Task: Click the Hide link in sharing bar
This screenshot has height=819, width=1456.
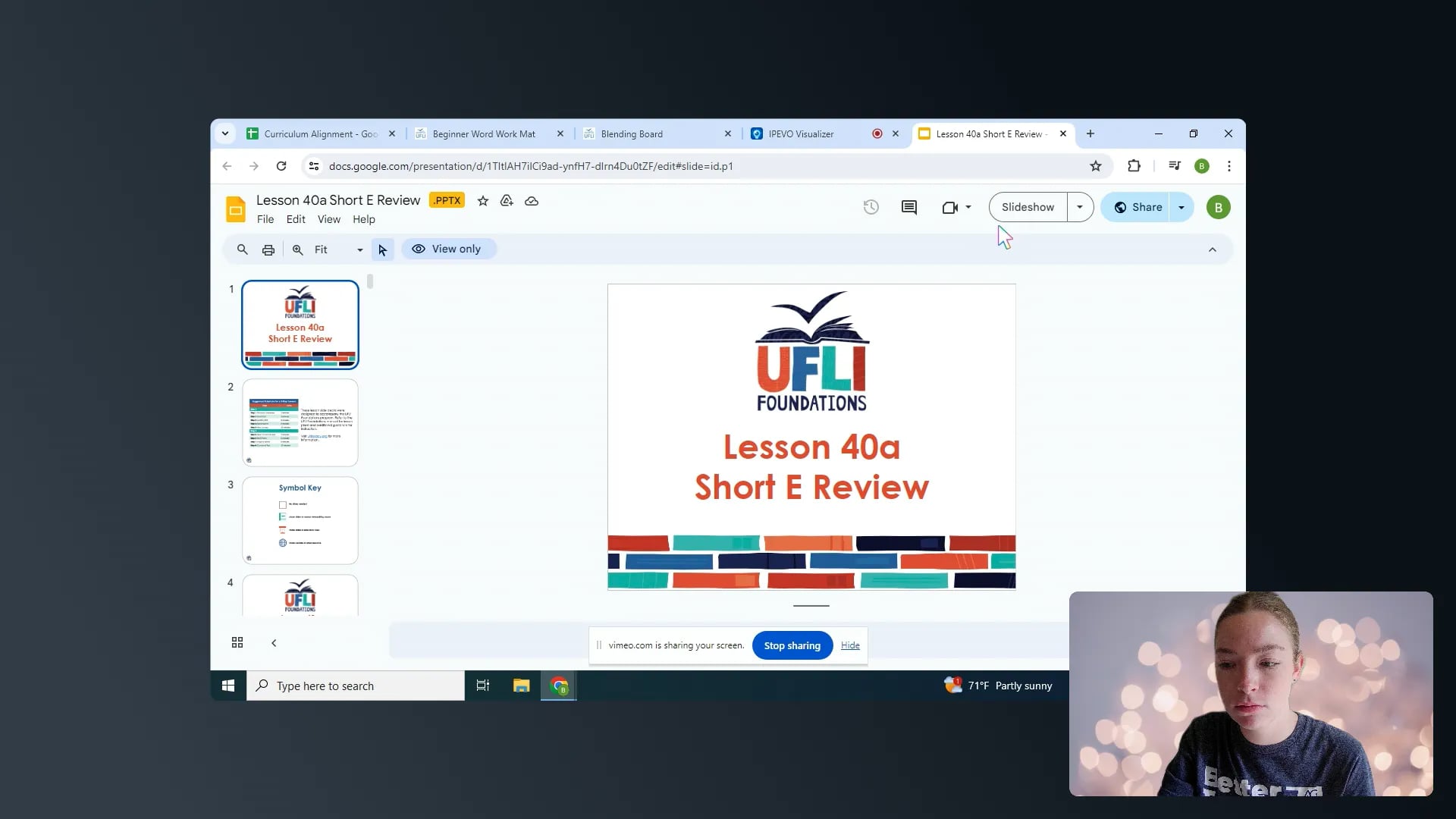Action: pos(850,645)
